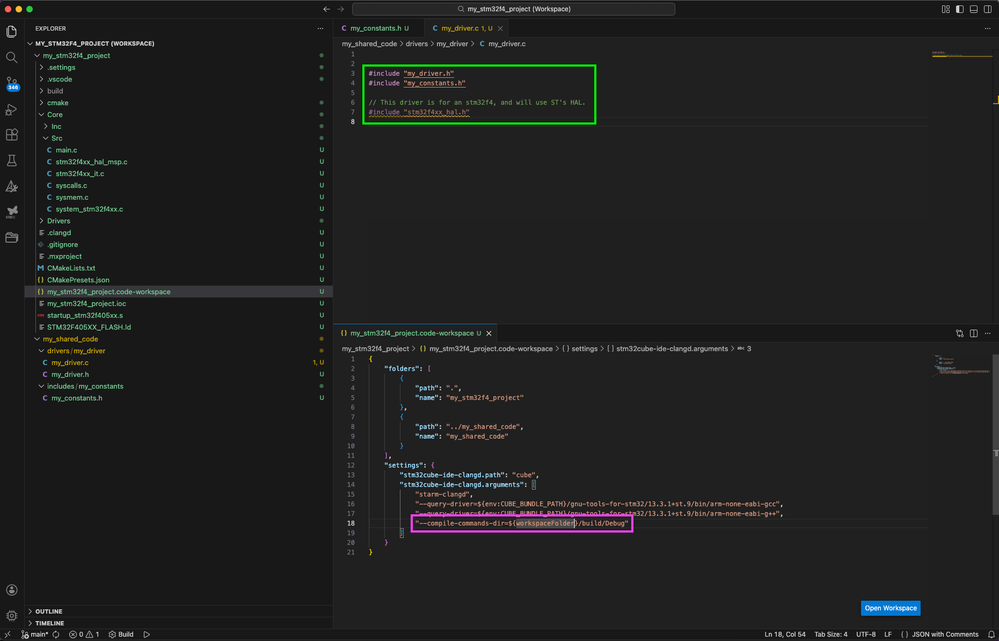
Task: Open the Testing flask icon view
Action: [x=12, y=160]
